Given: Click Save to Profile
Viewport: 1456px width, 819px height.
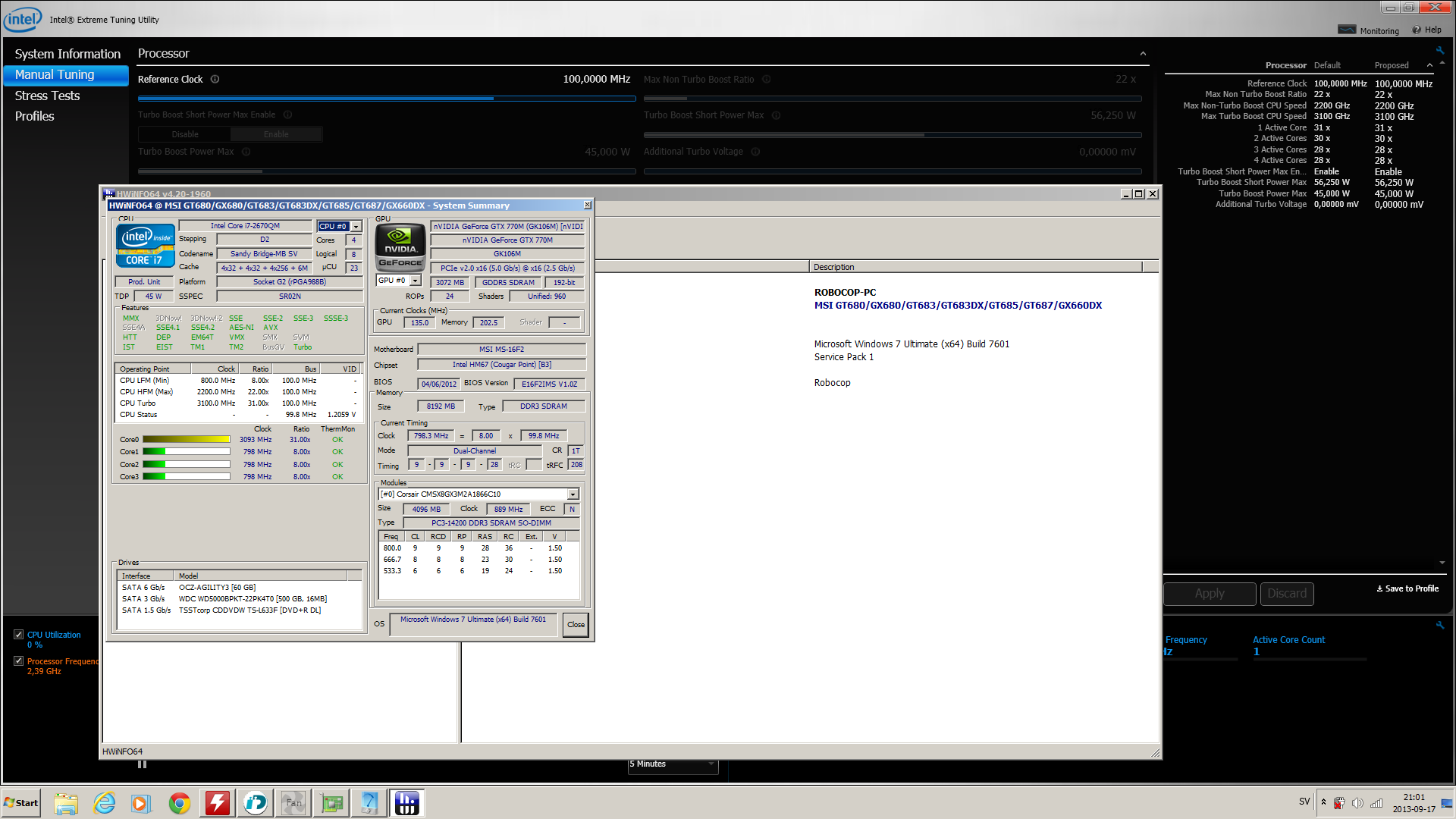Looking at the screenshot, I should 1407,588.
